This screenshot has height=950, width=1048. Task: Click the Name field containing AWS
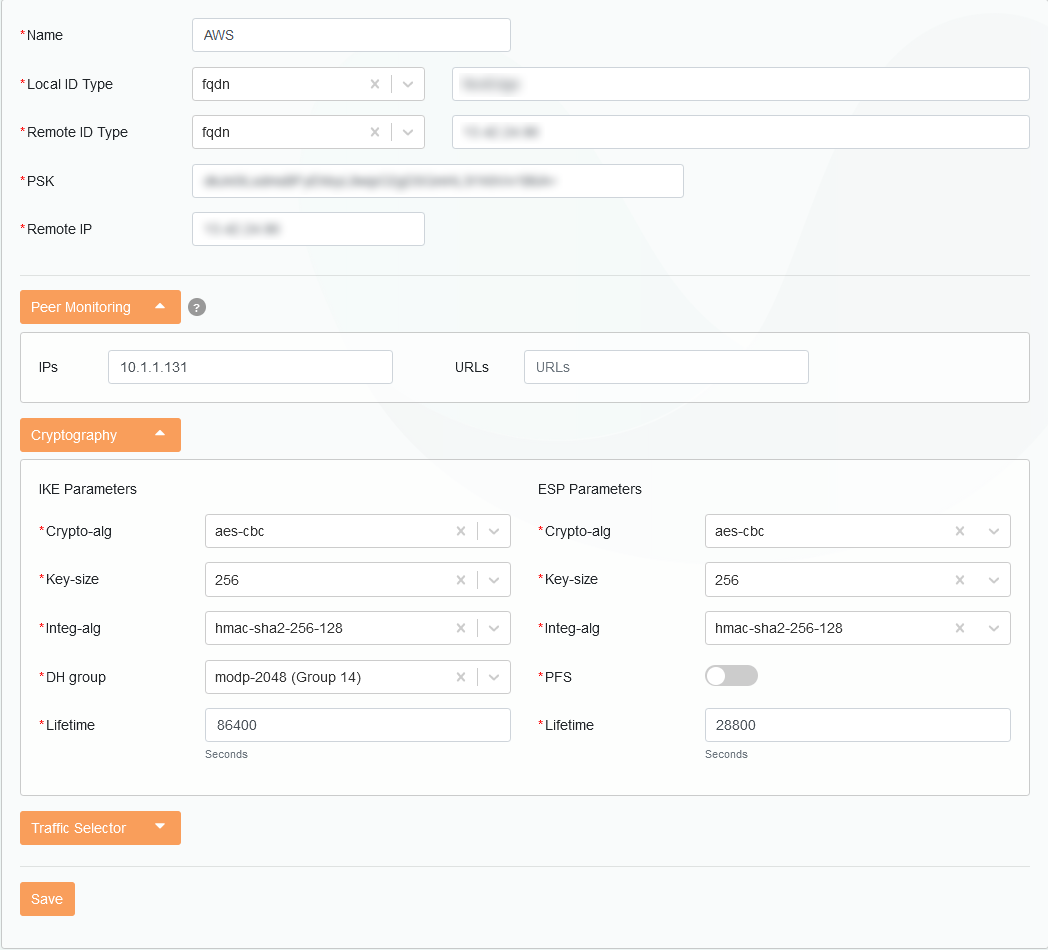pos(351,35)
